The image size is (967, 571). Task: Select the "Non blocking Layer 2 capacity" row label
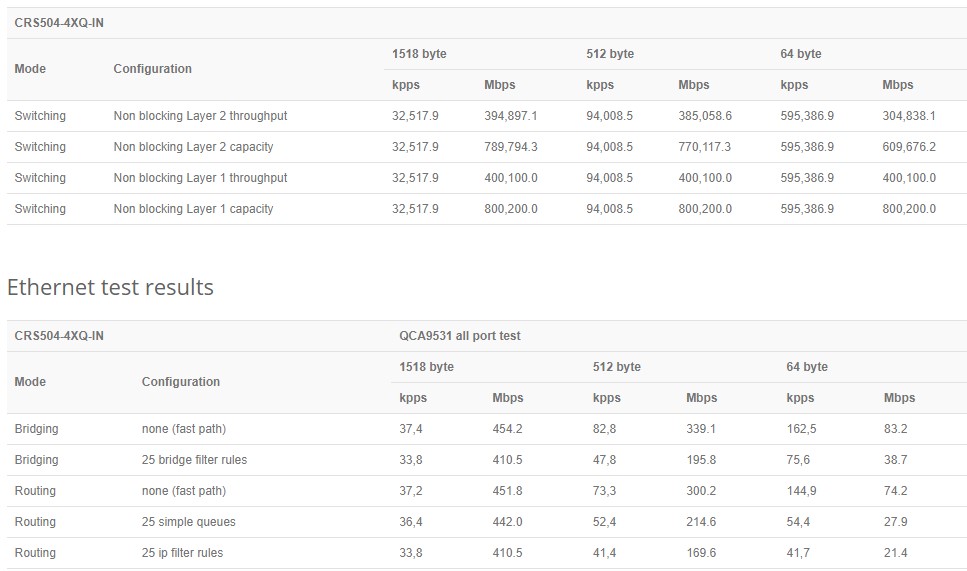193,147
